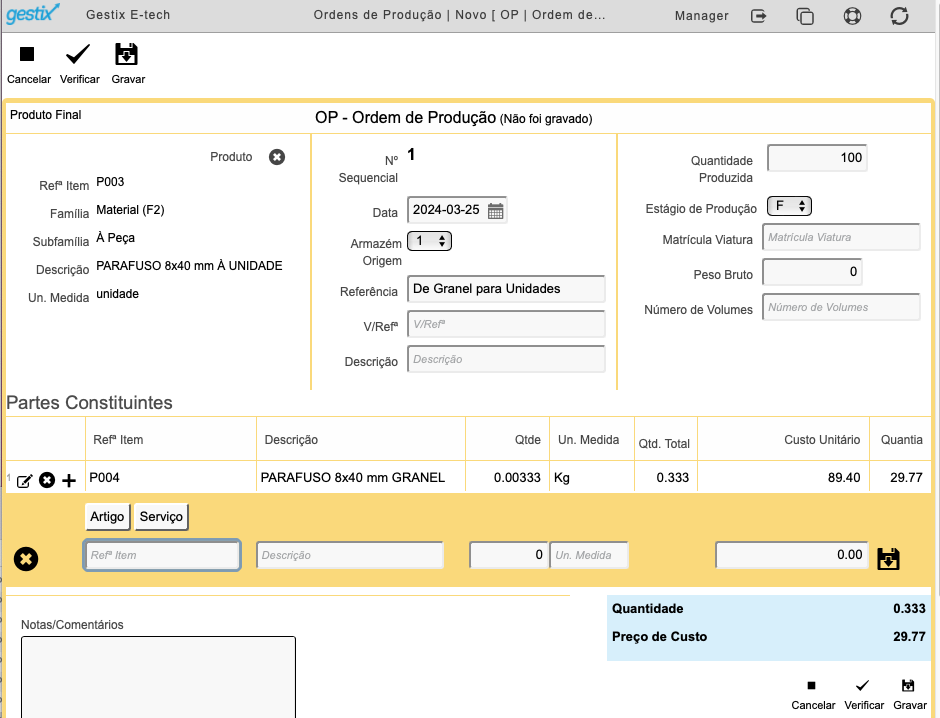Click Custo Unitário column header

pyautogui.click(x=822, y=440)
